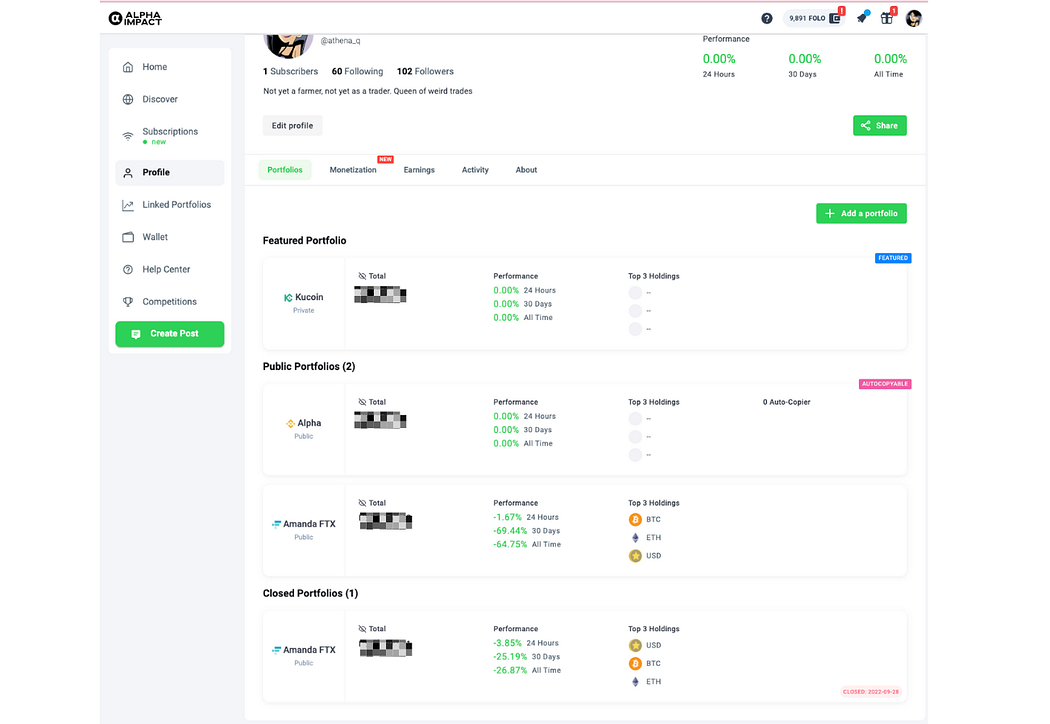Click the Alpha Impact logo
Screen dimensions: 1050x724
tap(135, 18)
